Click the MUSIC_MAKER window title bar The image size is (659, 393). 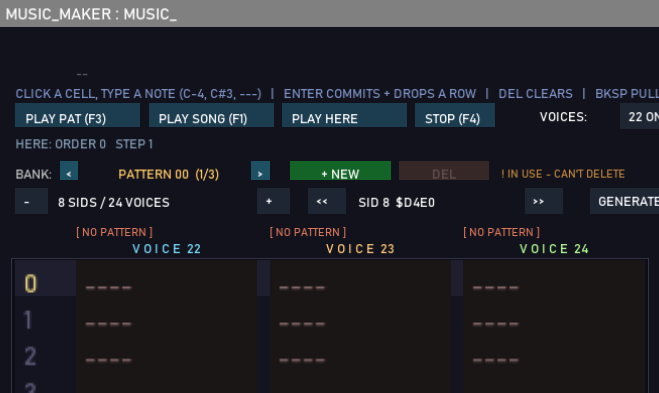pyautogui.click(x=330, y=13)
